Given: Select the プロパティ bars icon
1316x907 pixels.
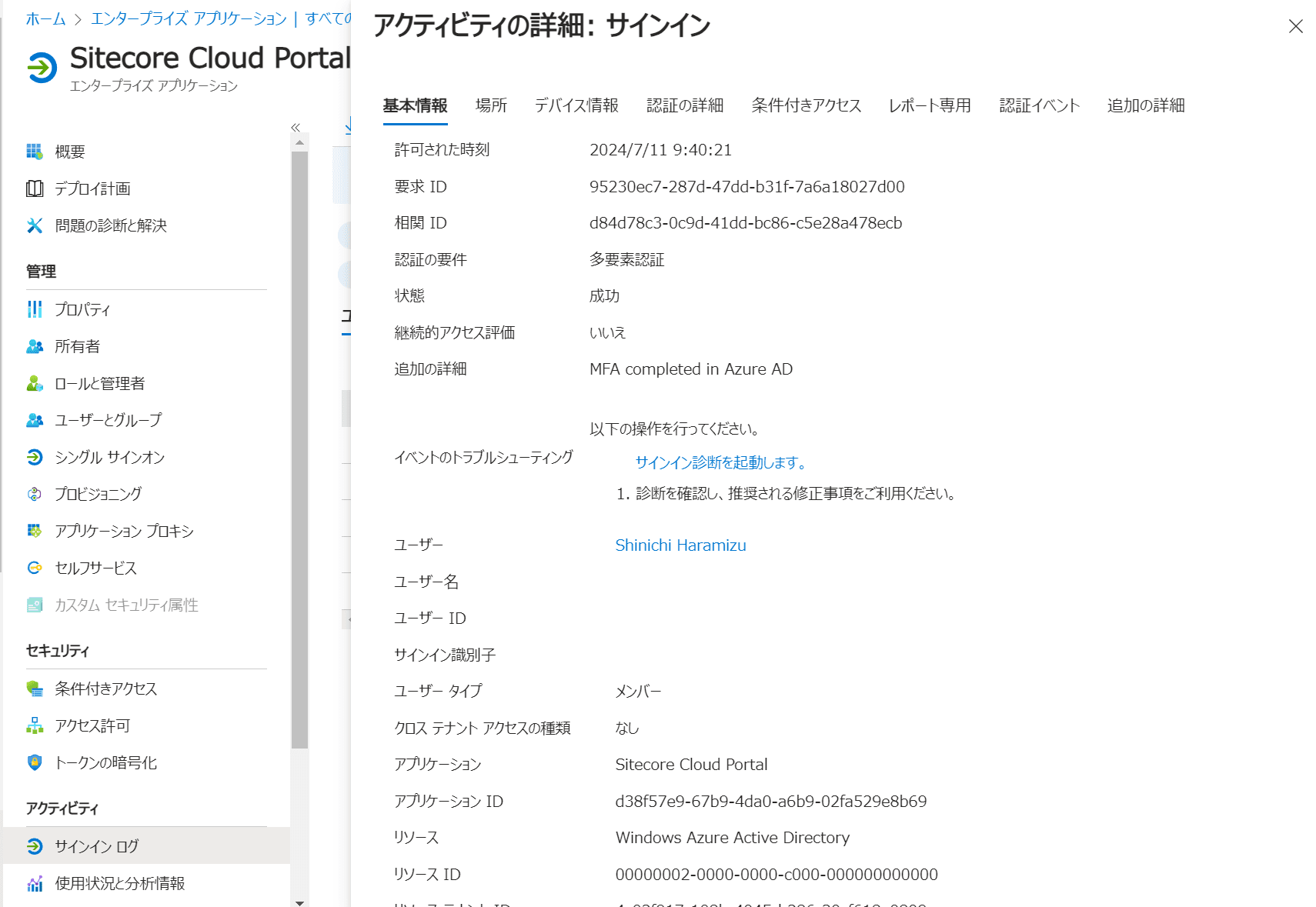Looking at the screenshot, I should pos(35,309).
